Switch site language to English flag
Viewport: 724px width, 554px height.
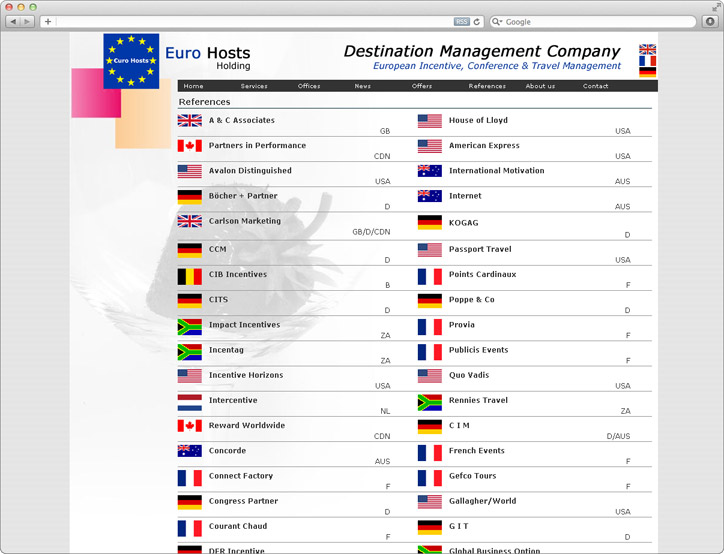pos(647,49)
